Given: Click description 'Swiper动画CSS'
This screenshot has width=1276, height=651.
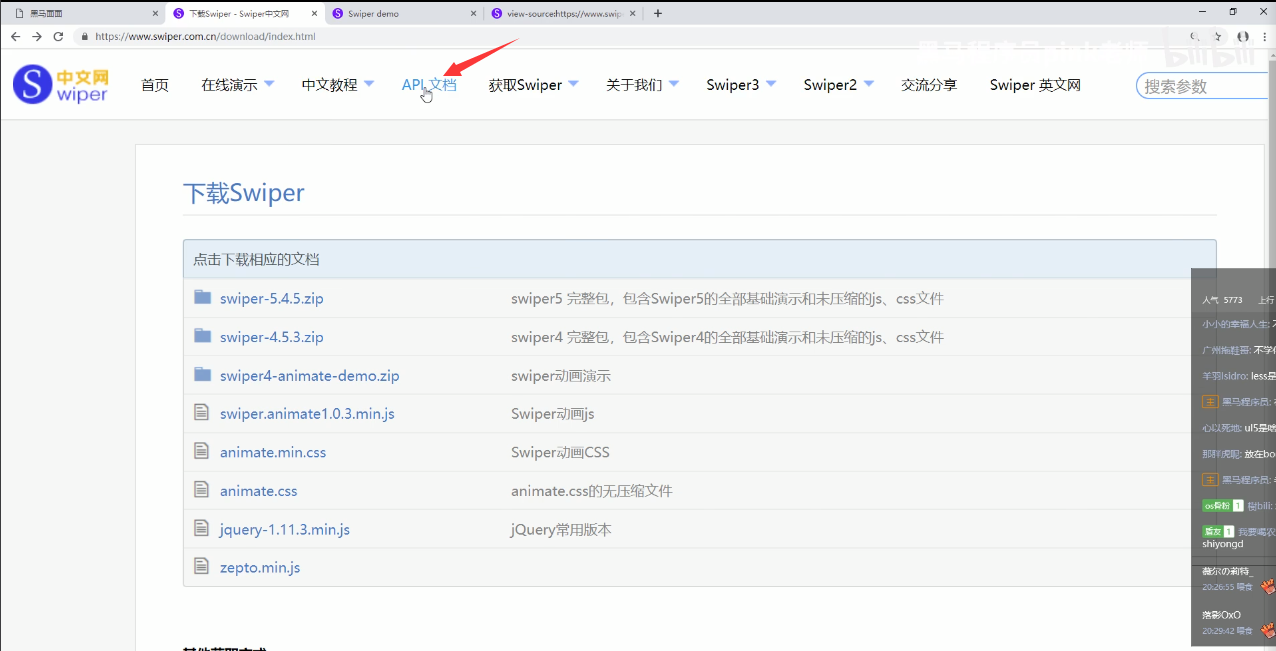Looking at the screenshot, I should coord(560,452).
